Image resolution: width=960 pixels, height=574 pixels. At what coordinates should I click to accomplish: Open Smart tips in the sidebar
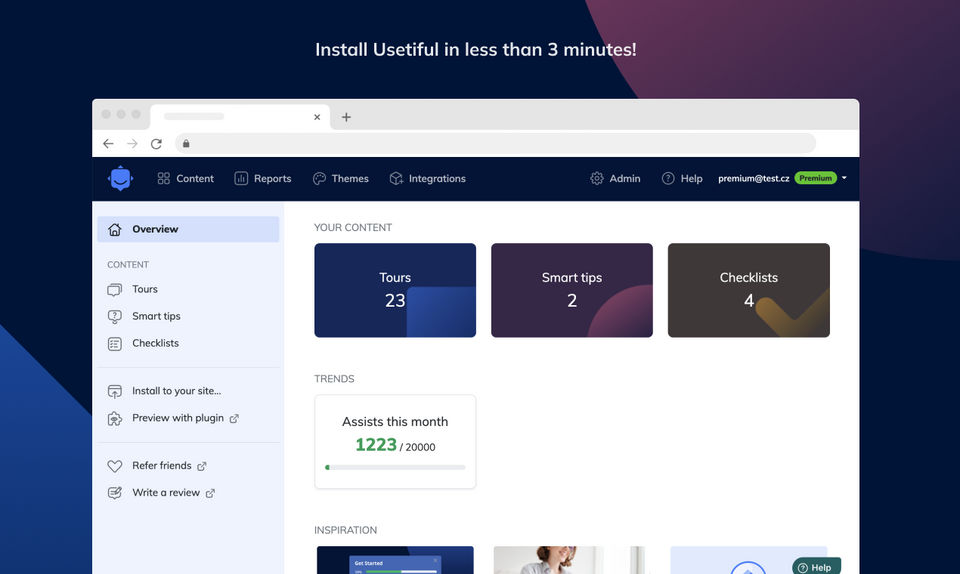point(156,316)
